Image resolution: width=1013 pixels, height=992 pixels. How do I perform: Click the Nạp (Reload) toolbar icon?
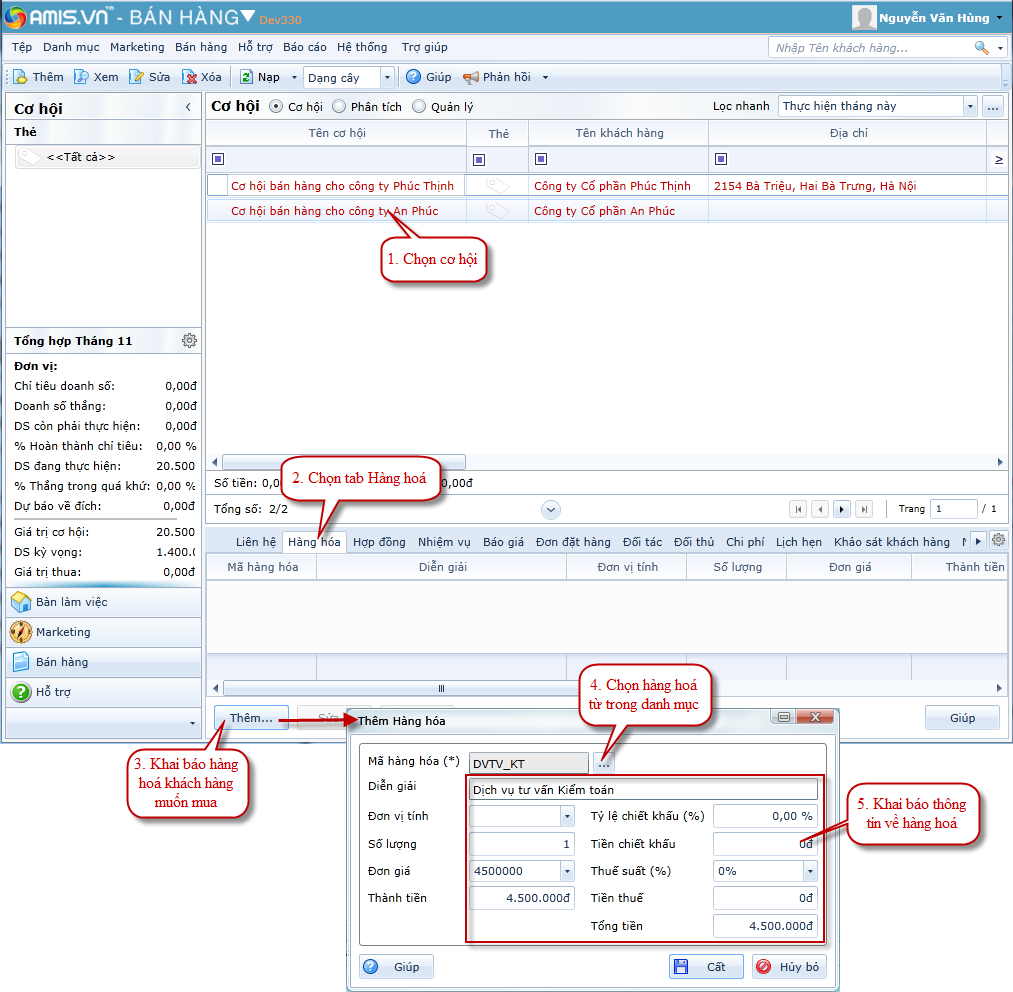point(246,77)
